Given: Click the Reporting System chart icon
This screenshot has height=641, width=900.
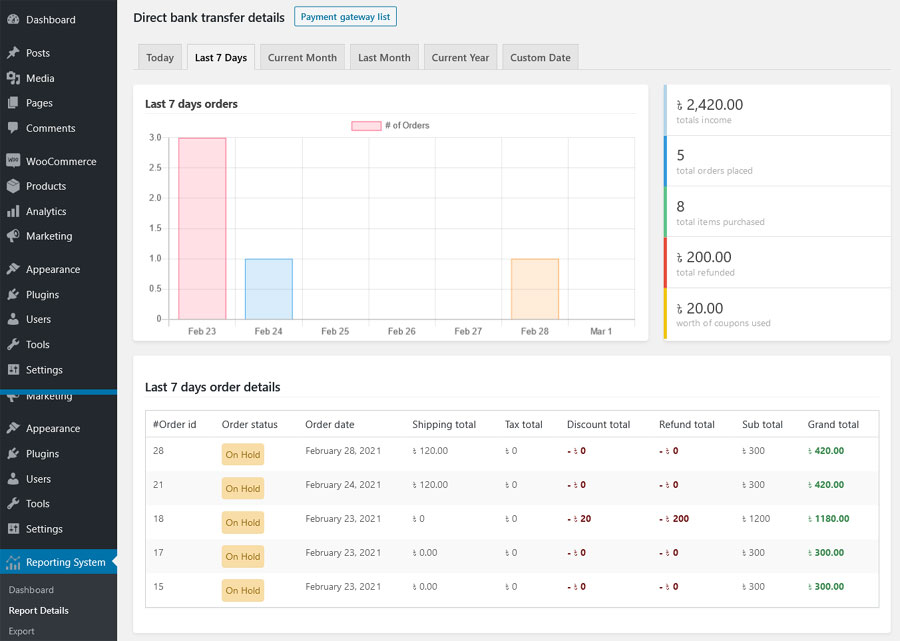Looking at the screenshot, I should click(x=13, y=562).
